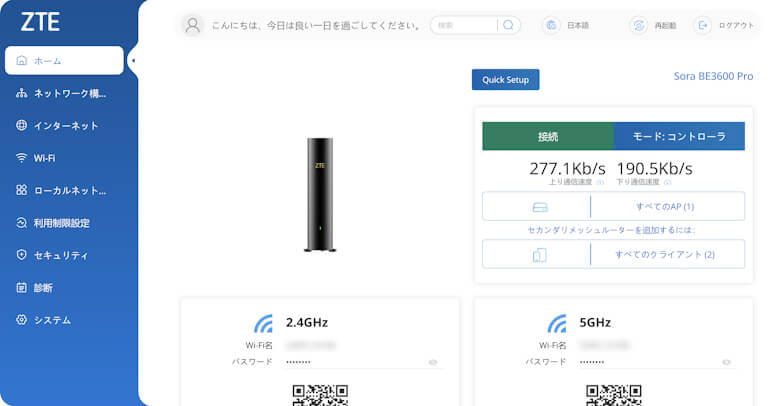Open the Wi-Fi settings menu
780x406 pixels.
(x=45, y=158)
